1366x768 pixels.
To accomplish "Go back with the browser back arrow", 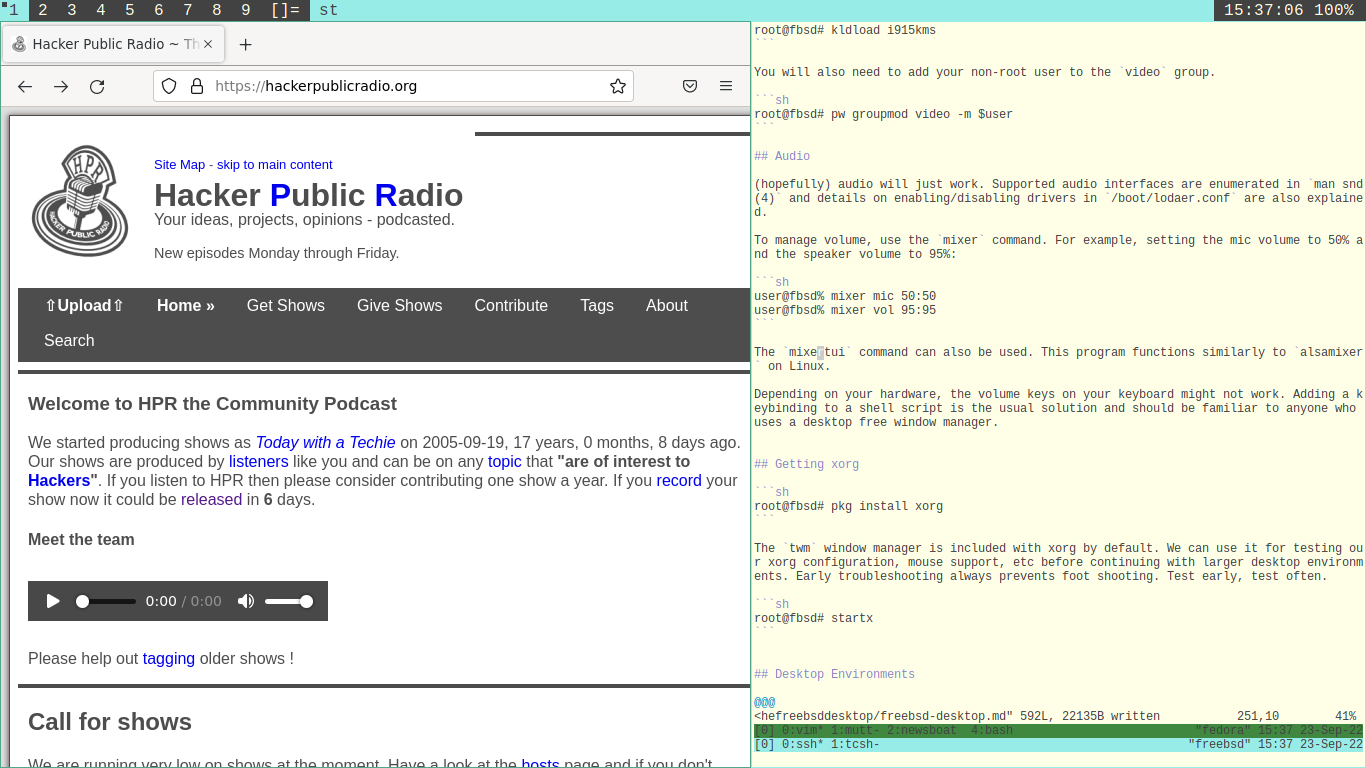I will [25, 87].
